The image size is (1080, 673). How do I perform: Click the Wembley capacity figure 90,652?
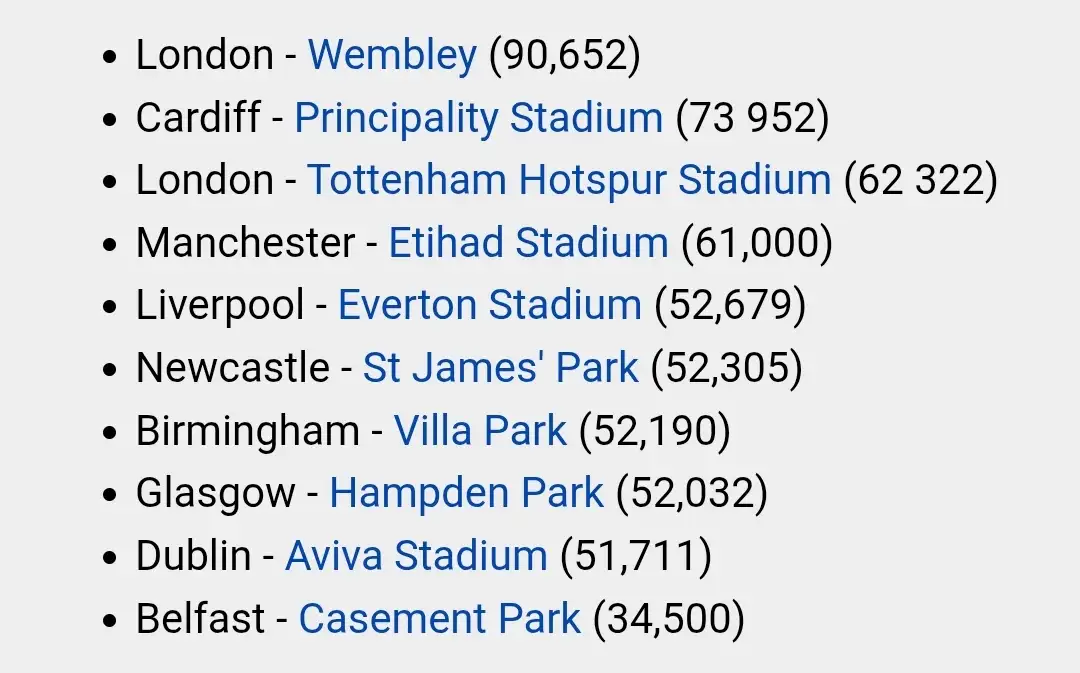[564, 55]
